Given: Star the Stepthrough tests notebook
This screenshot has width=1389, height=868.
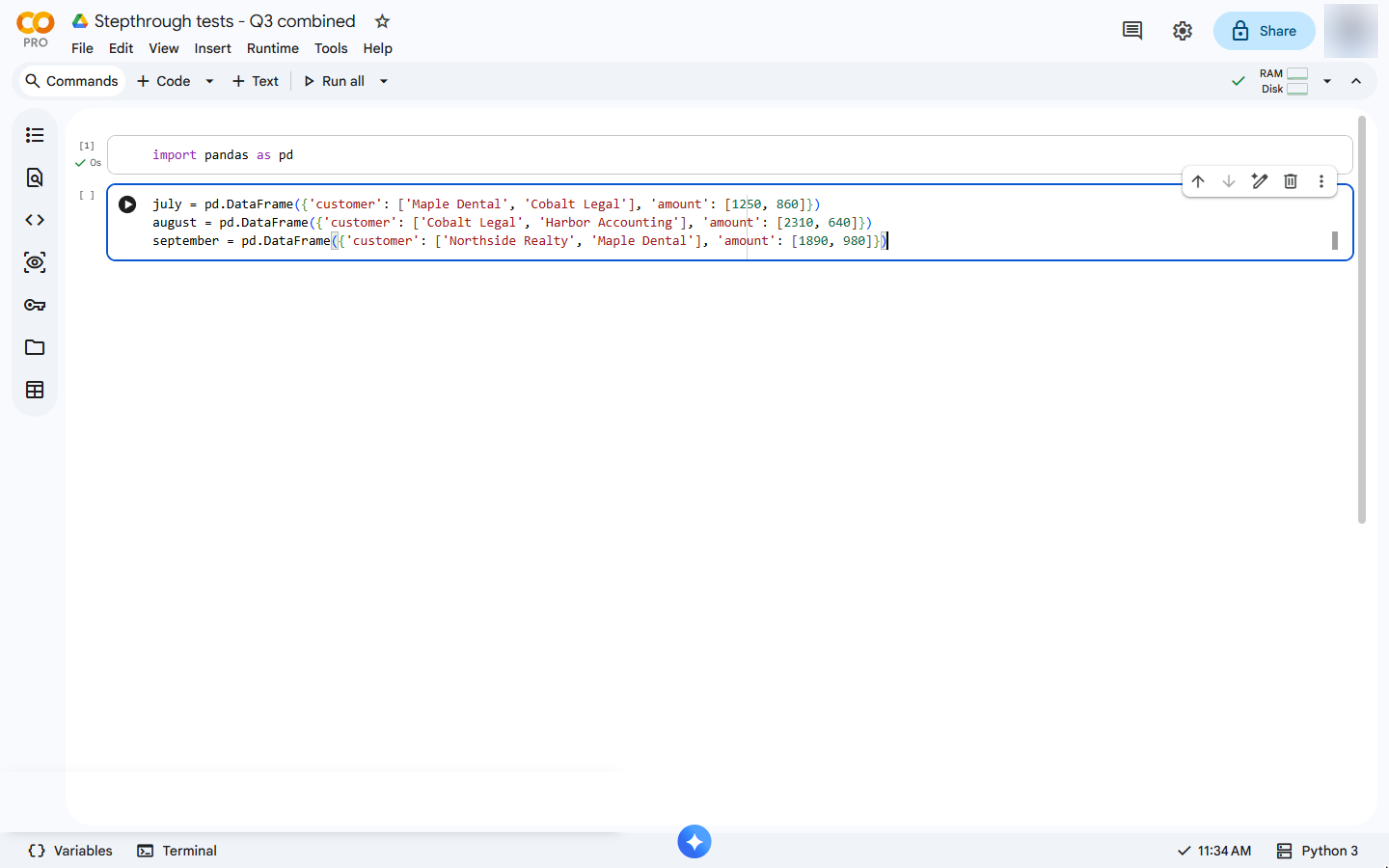Looking at the screenshot, I should 382,21.
